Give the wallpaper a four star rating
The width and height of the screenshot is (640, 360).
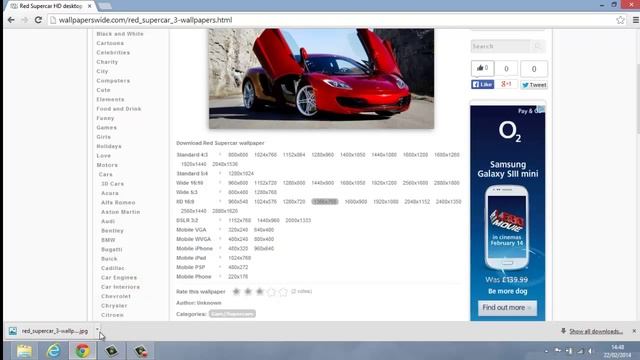[x=271, y=291]
